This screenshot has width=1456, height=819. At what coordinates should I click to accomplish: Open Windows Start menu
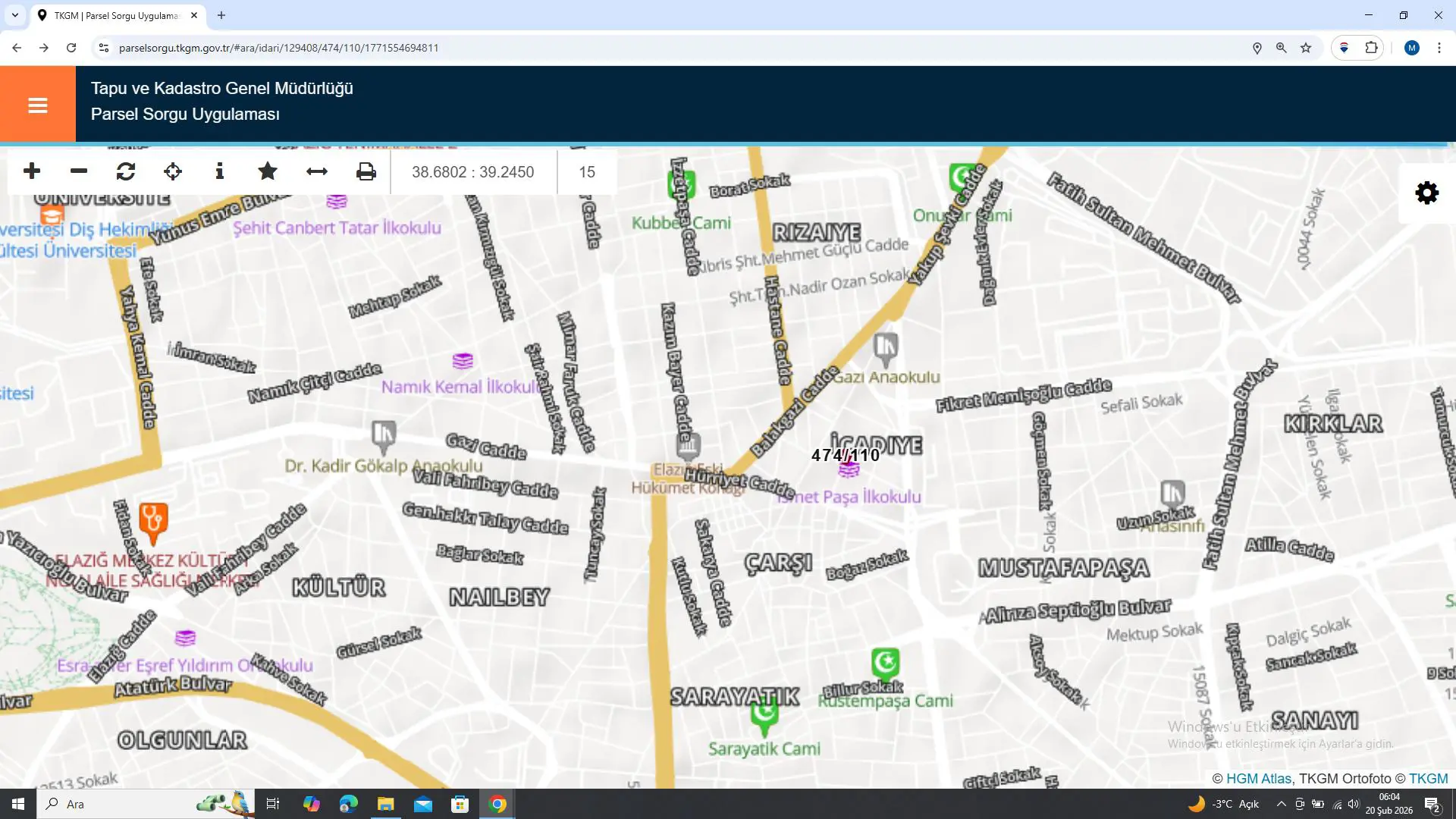pyautogui.click(x=18, y=804)
